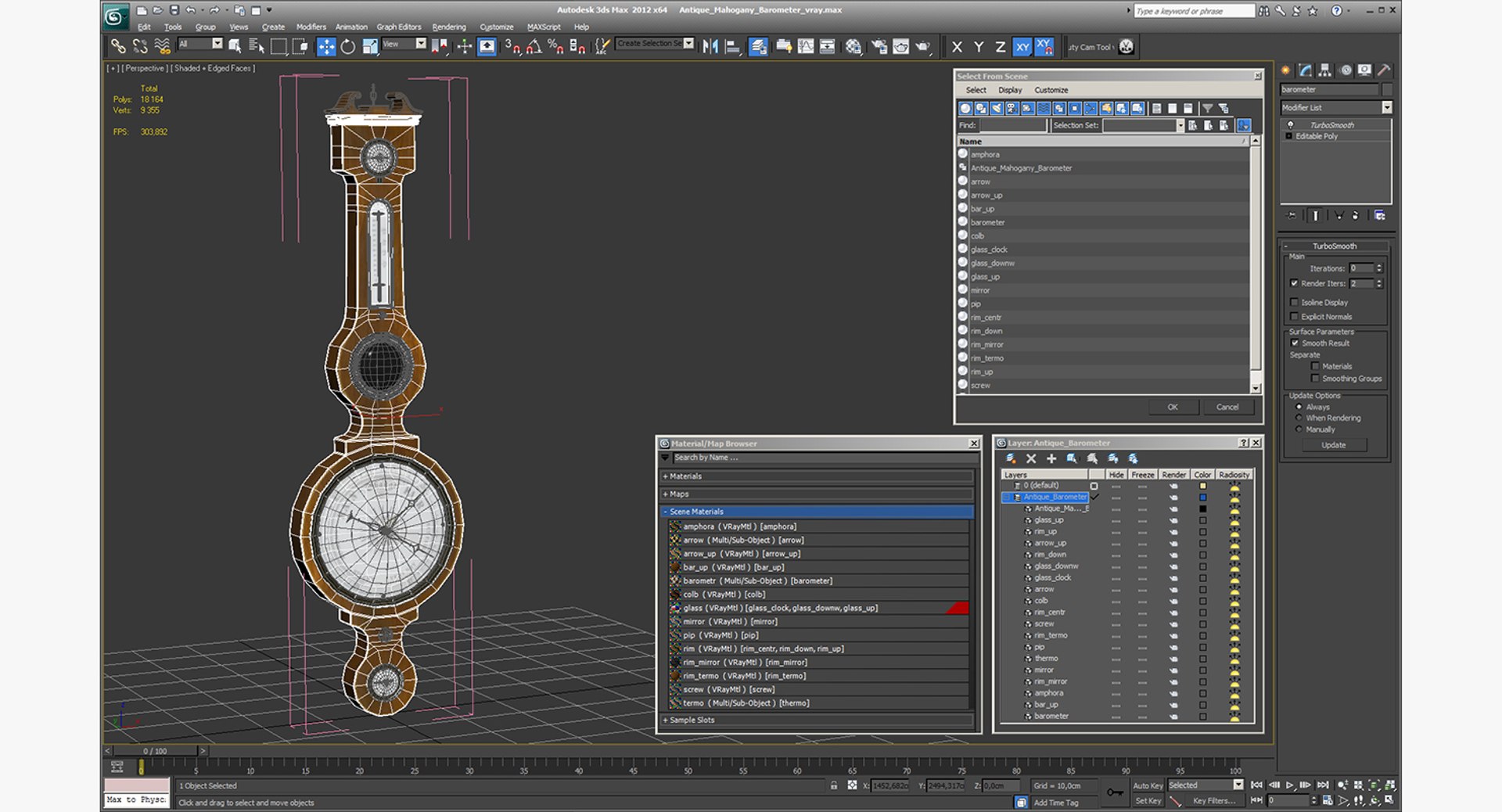
Task: Open the Mirror tool in main toolbar
Action: 710,47
